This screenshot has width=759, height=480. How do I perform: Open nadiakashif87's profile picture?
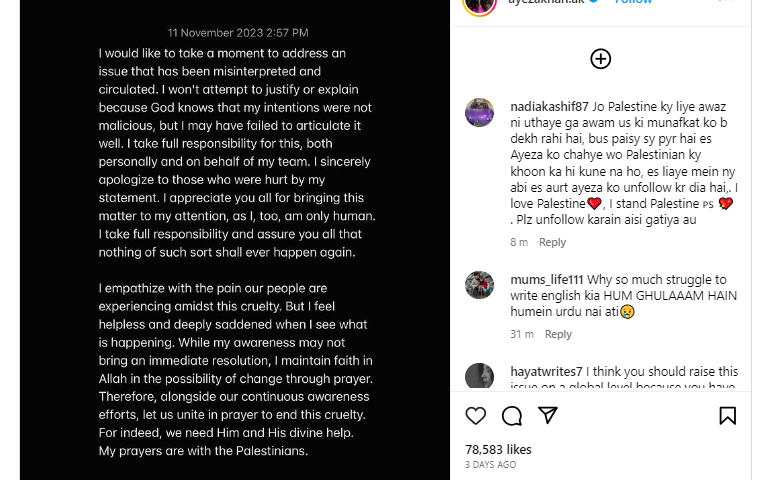click(479, 112)
